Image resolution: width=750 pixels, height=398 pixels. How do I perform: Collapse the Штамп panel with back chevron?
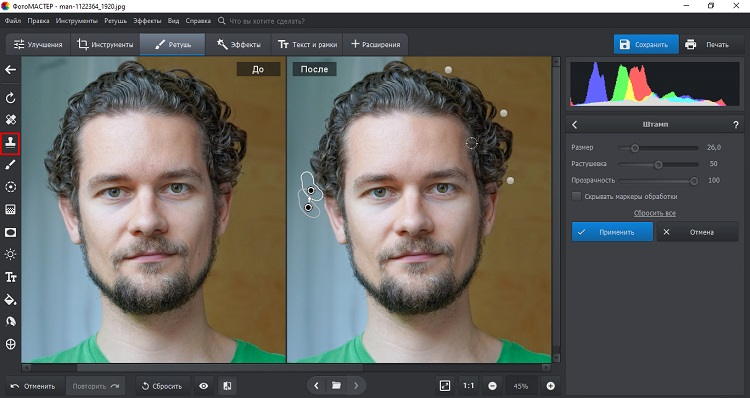point(574,125)
